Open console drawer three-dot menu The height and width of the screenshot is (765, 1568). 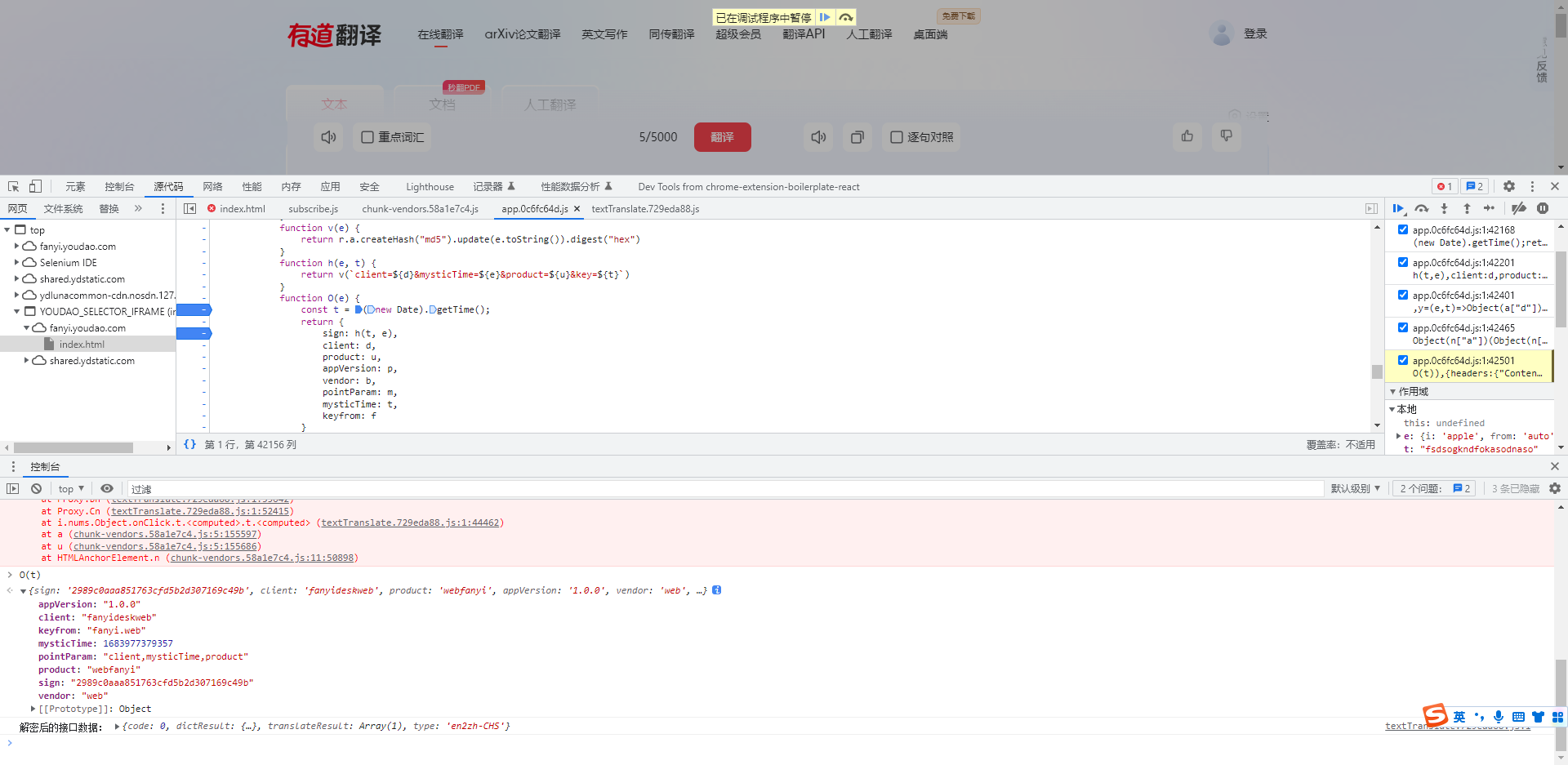pos(13,466)
